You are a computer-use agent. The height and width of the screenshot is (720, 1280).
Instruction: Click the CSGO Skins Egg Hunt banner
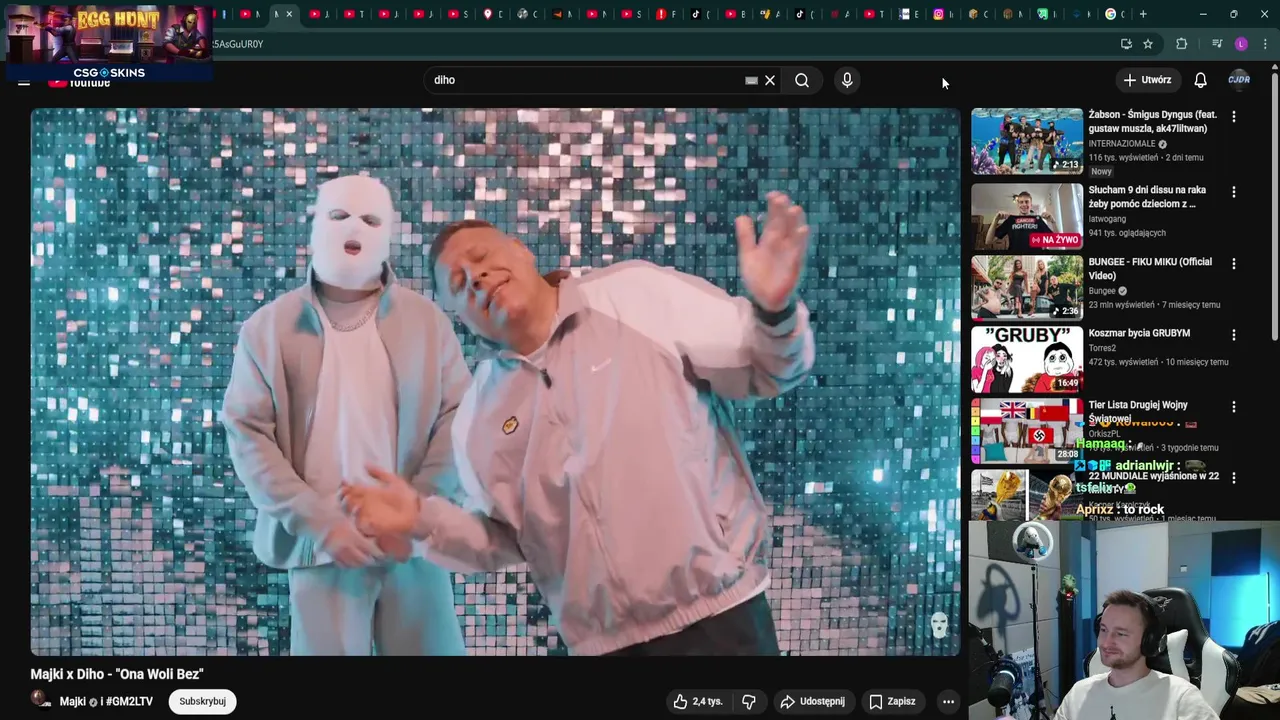[108, 41]
